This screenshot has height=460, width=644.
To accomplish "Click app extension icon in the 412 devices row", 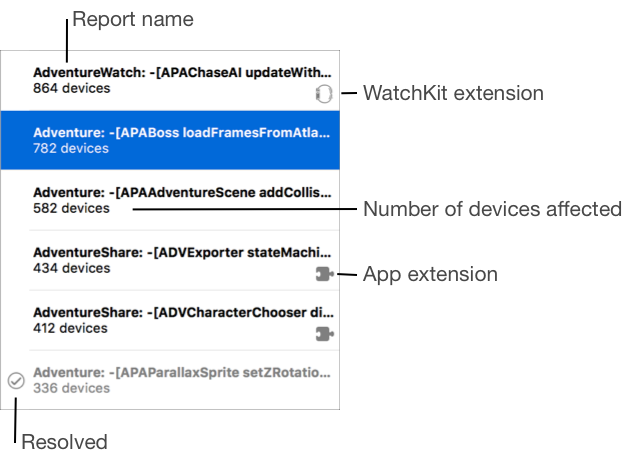I will 324,334.
